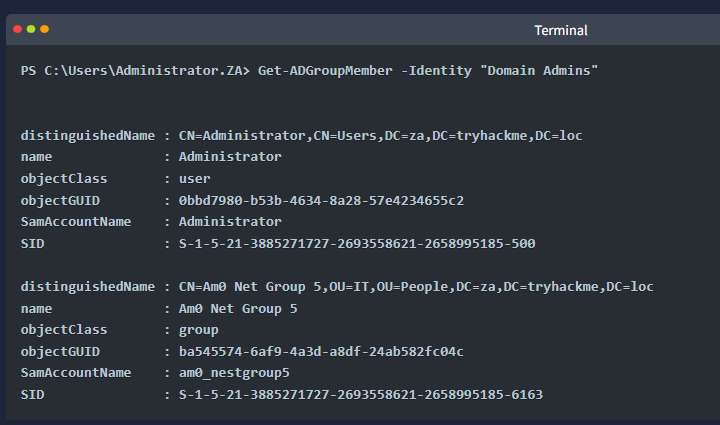Click the GUID starting with ba545574
The height and width of the screenshot is (425, 720).
tap(321, 352)
